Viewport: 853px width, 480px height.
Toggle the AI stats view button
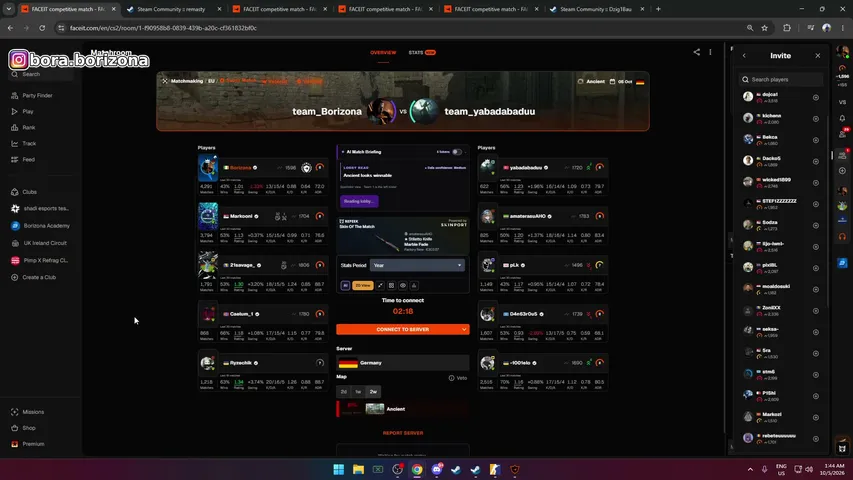pyautogui.click(x=345, y=285)
